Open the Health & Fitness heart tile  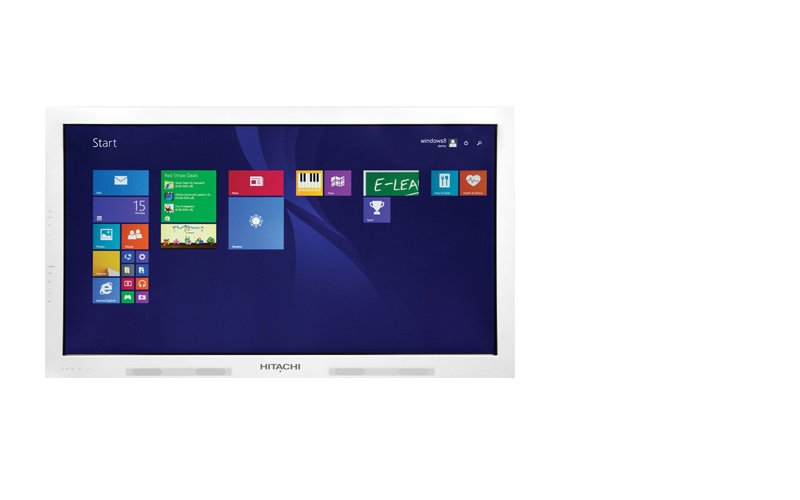[473, 183]
